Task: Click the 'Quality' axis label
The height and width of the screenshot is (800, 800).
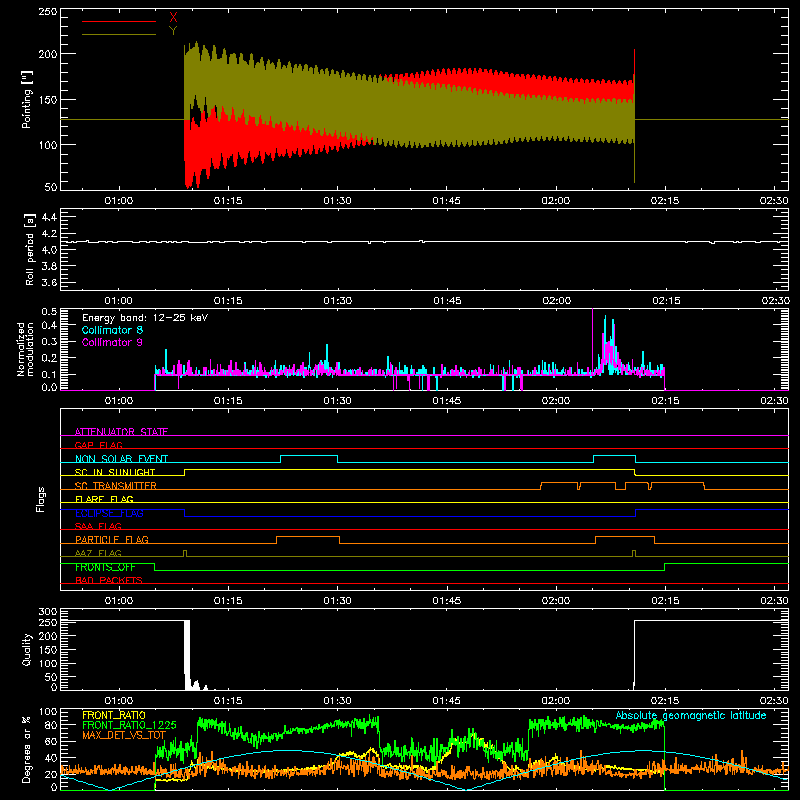Action: [27, 649]
